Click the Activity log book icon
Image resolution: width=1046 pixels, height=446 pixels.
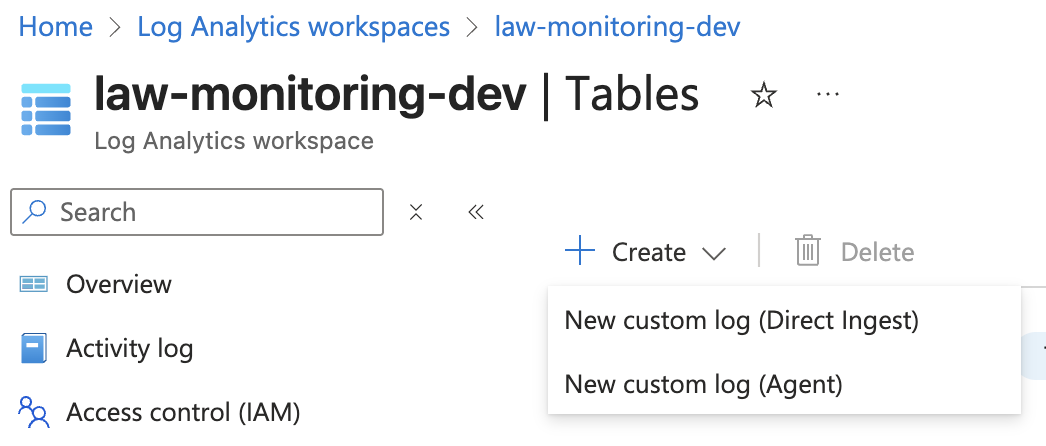(33, 349)
